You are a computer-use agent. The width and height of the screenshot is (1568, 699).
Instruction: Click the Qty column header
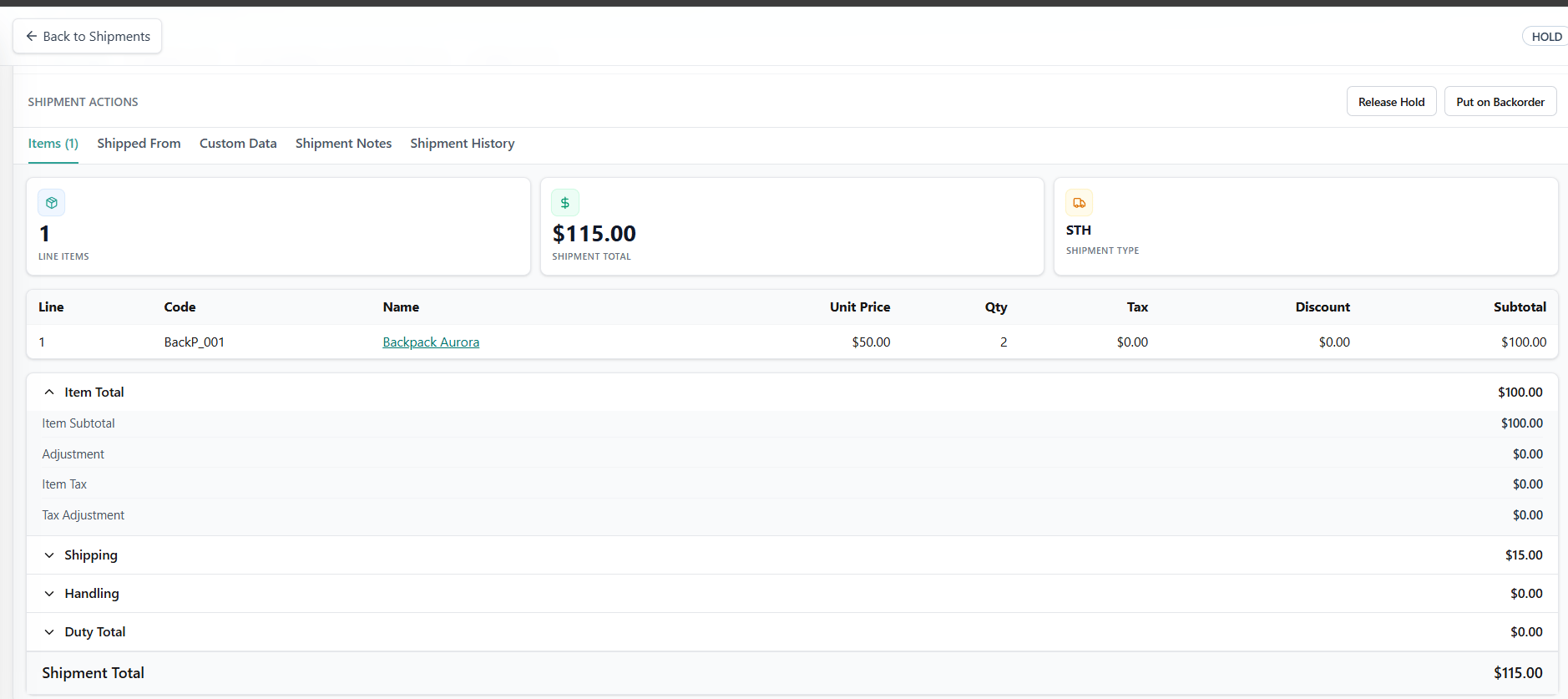(996, 307)
